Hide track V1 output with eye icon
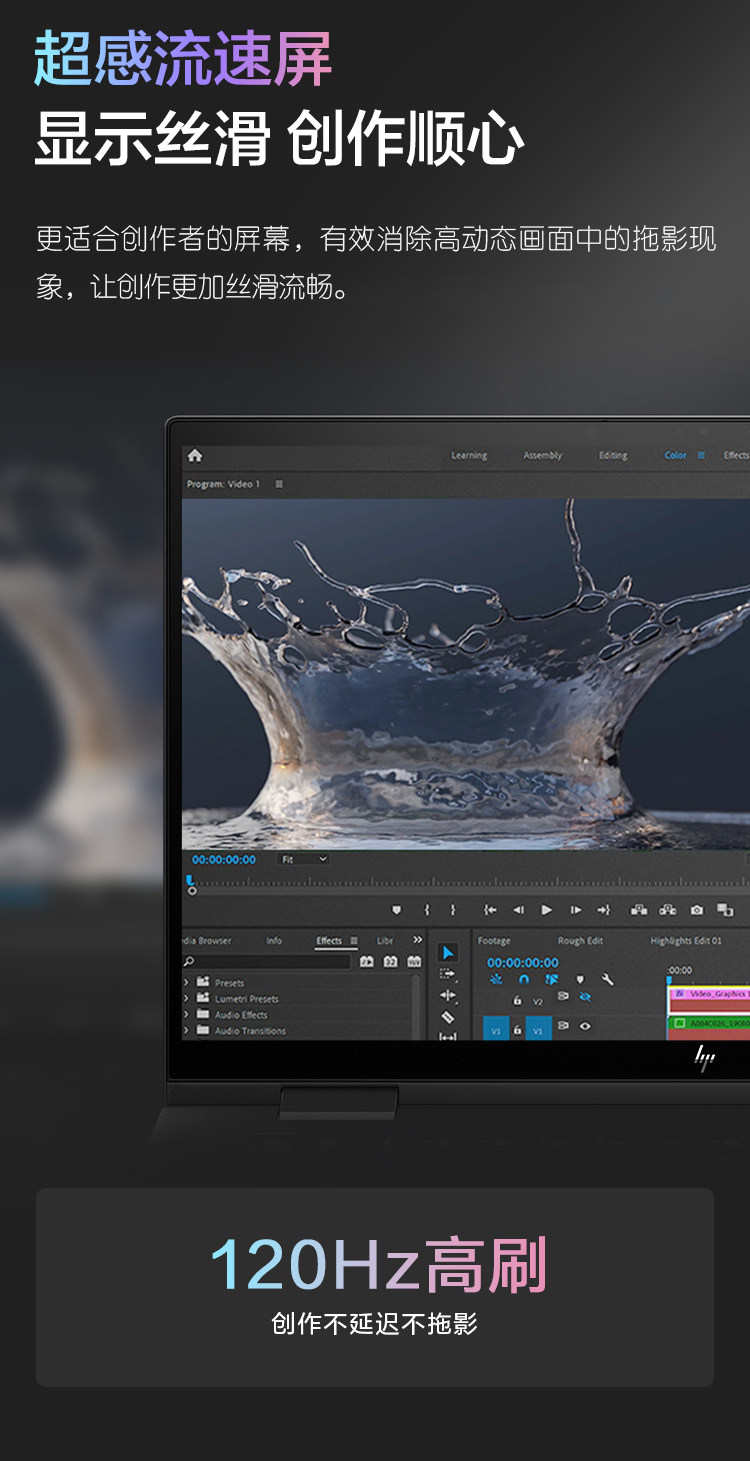 tap(585, 1026)
